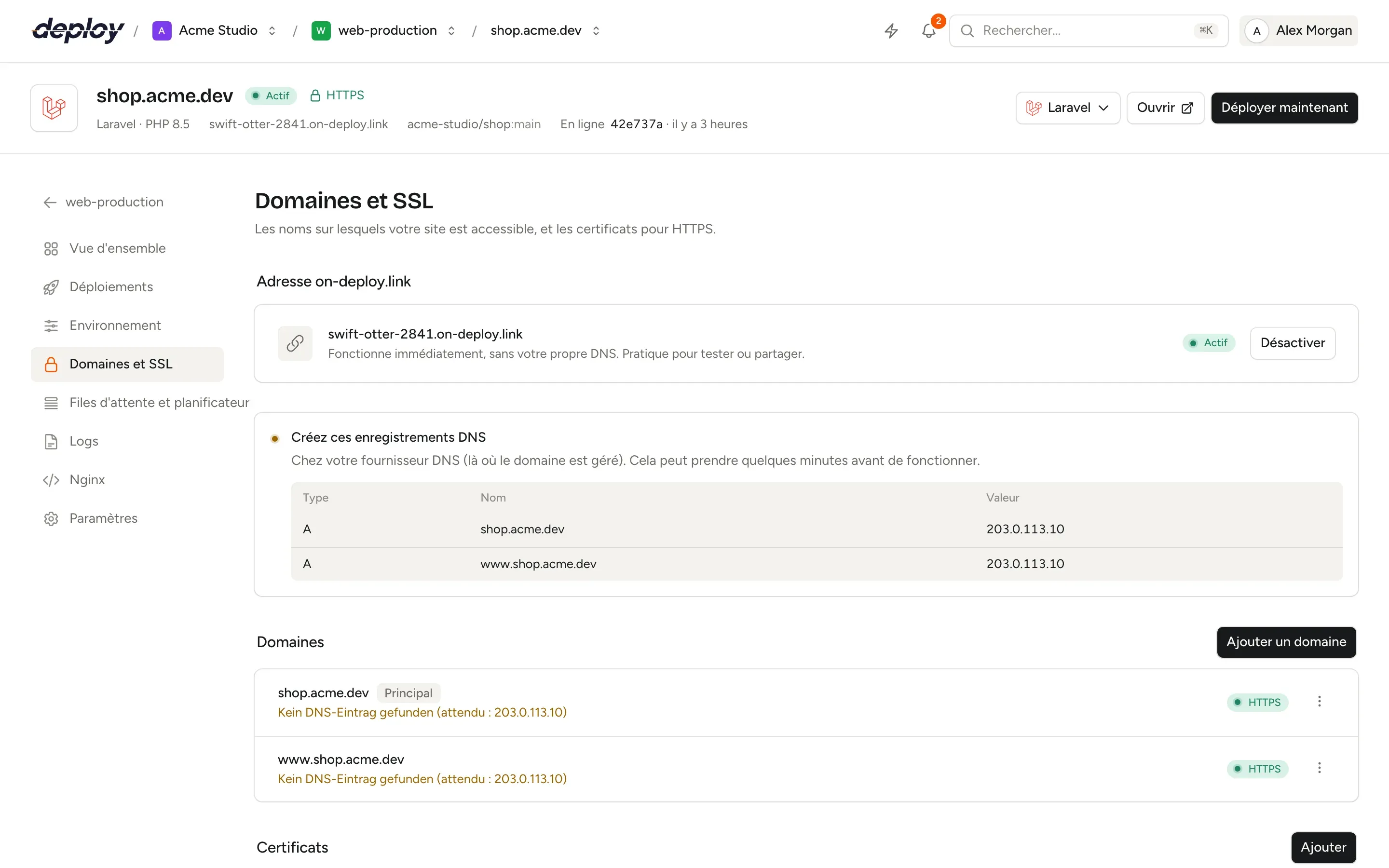
Task: Click the green web-production avatar icon
Action: (321, 30)
